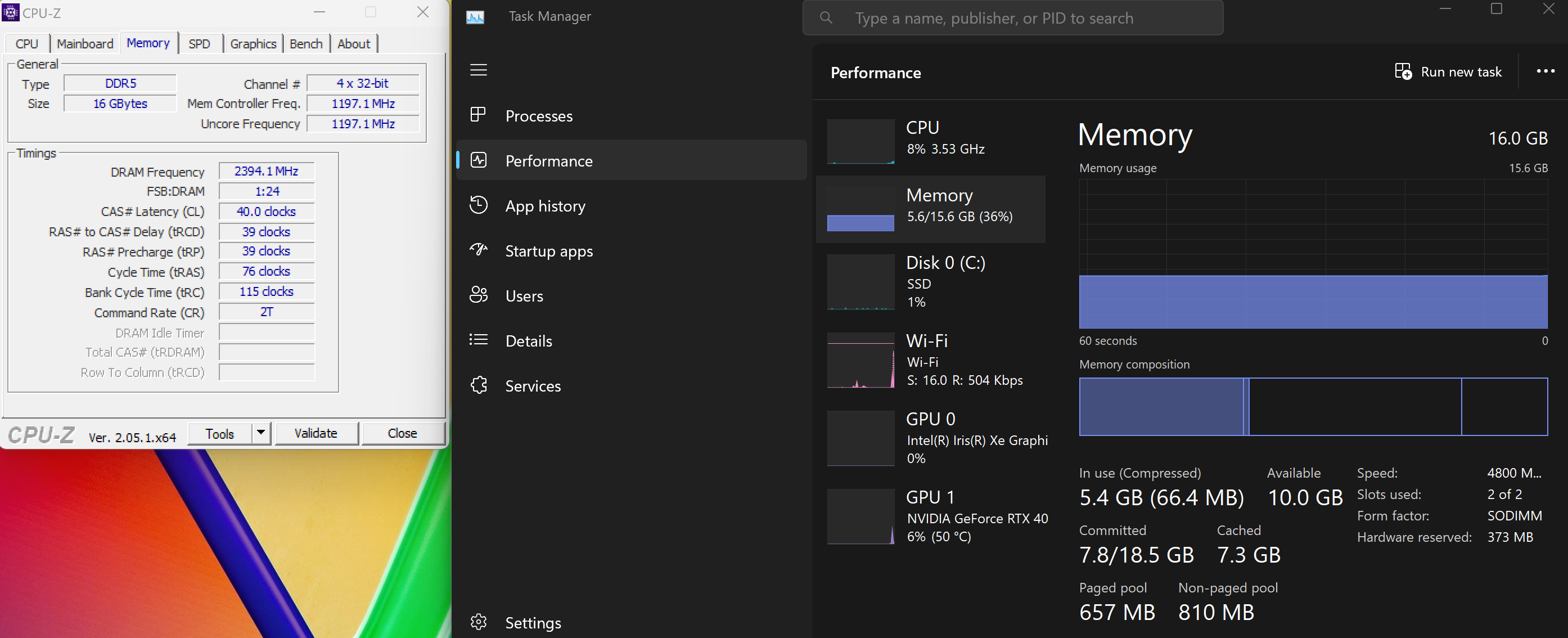Click the Cached 7.3 GB value
The width and height of the screenshot is (1568, 638).
click(1249, 555)
